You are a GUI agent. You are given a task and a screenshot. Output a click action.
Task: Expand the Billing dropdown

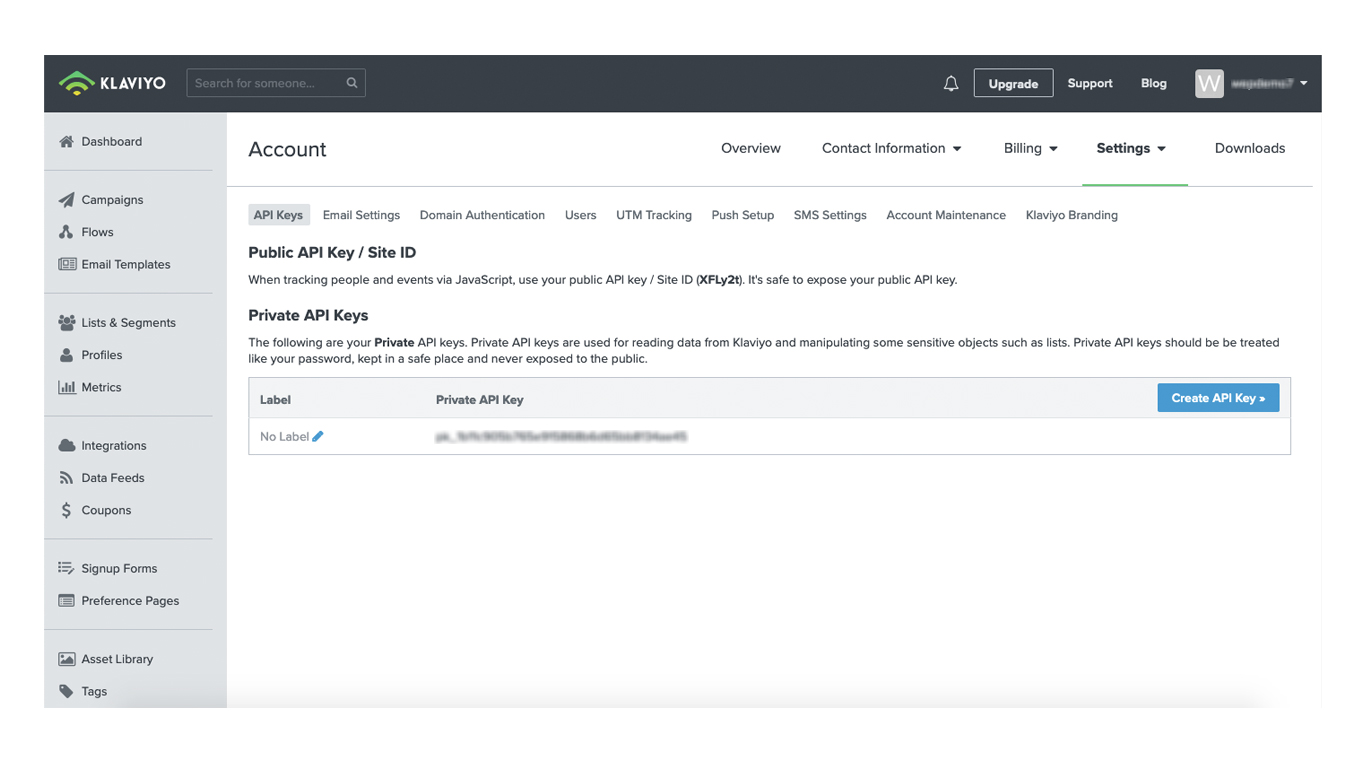1031,148
